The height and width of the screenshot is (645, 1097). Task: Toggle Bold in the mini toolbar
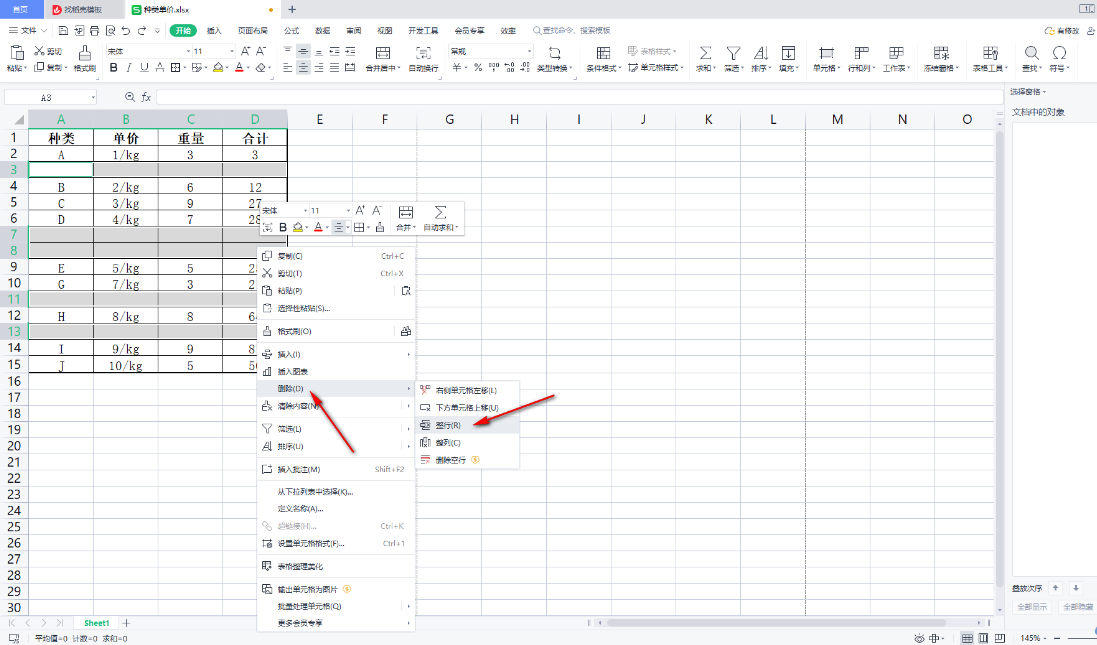click(x=283, y=227)
